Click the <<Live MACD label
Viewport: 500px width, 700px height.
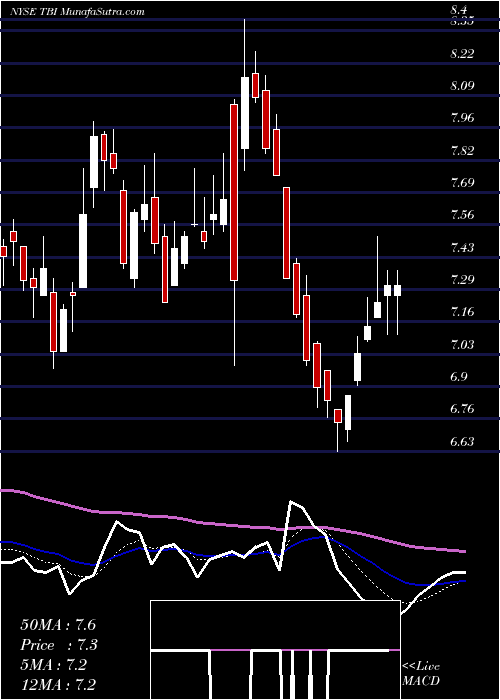[x=421, y=673]
